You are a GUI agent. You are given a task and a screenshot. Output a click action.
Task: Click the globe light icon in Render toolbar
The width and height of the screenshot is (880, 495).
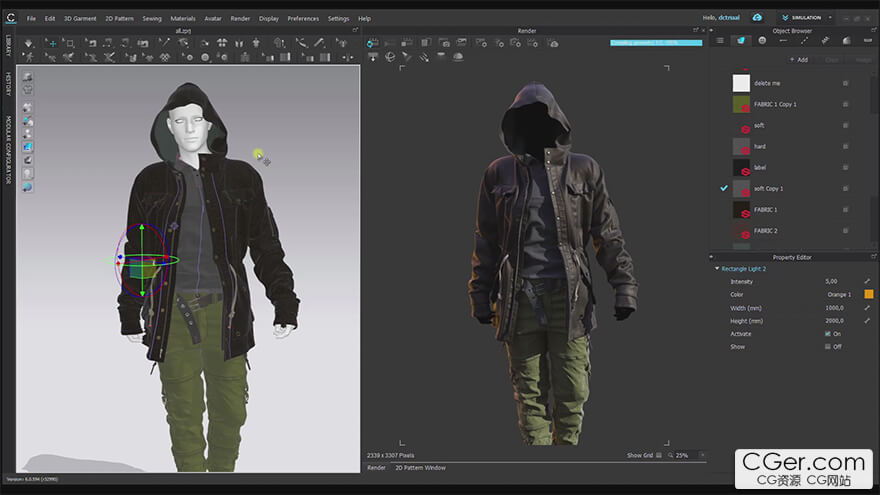390,57
